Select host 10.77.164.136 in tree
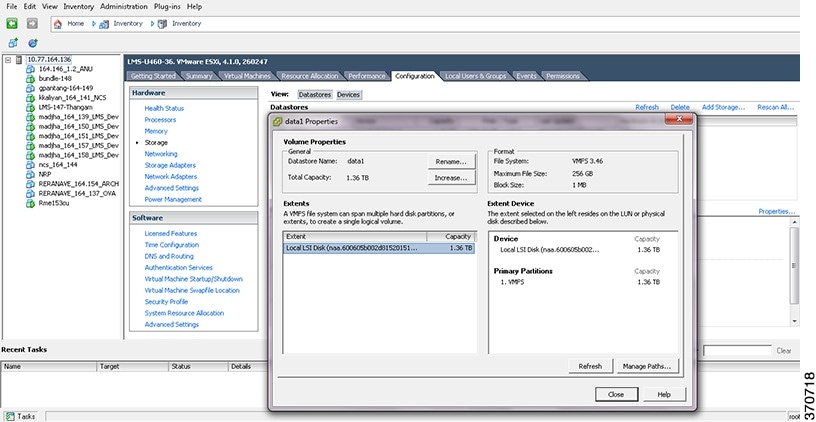The height and width of the screenshot is (422, 816). pos(49,59)
